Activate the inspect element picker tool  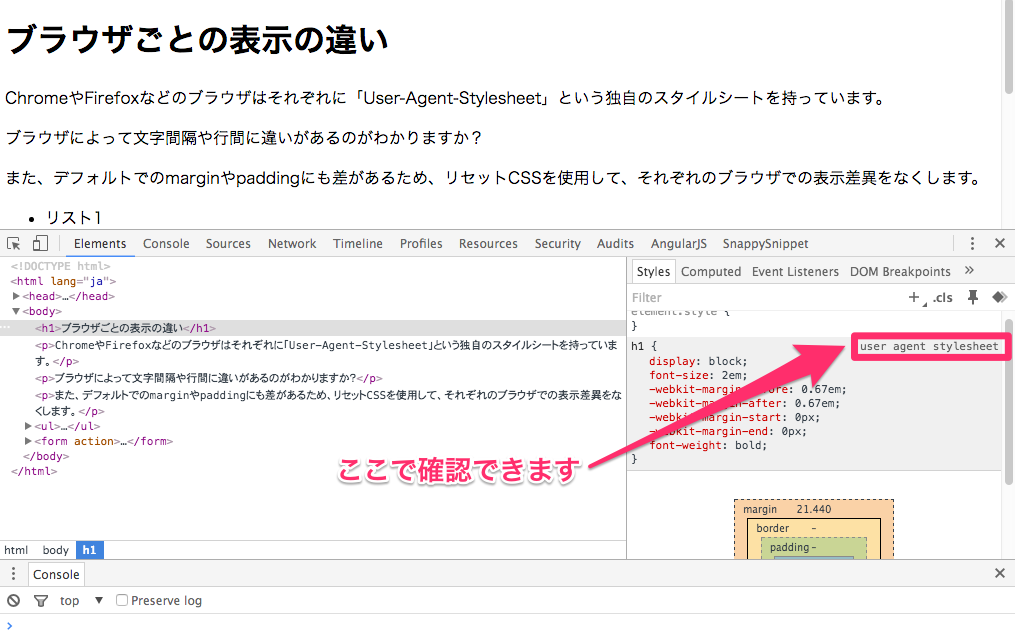click(x=14, y=243)
